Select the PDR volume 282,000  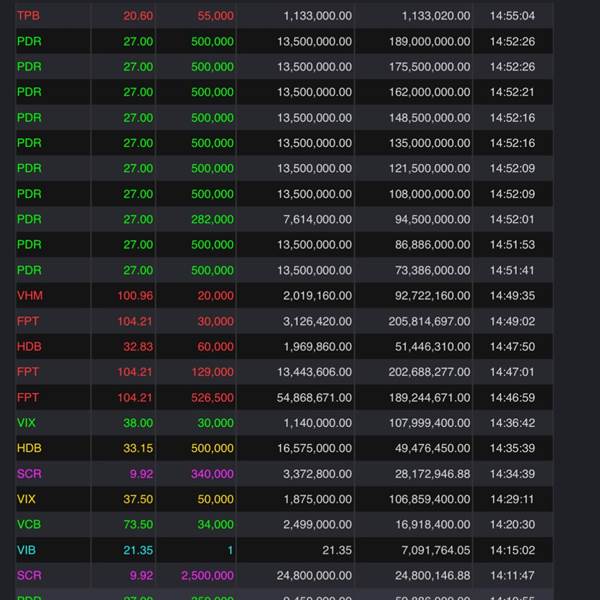[212, 219]
